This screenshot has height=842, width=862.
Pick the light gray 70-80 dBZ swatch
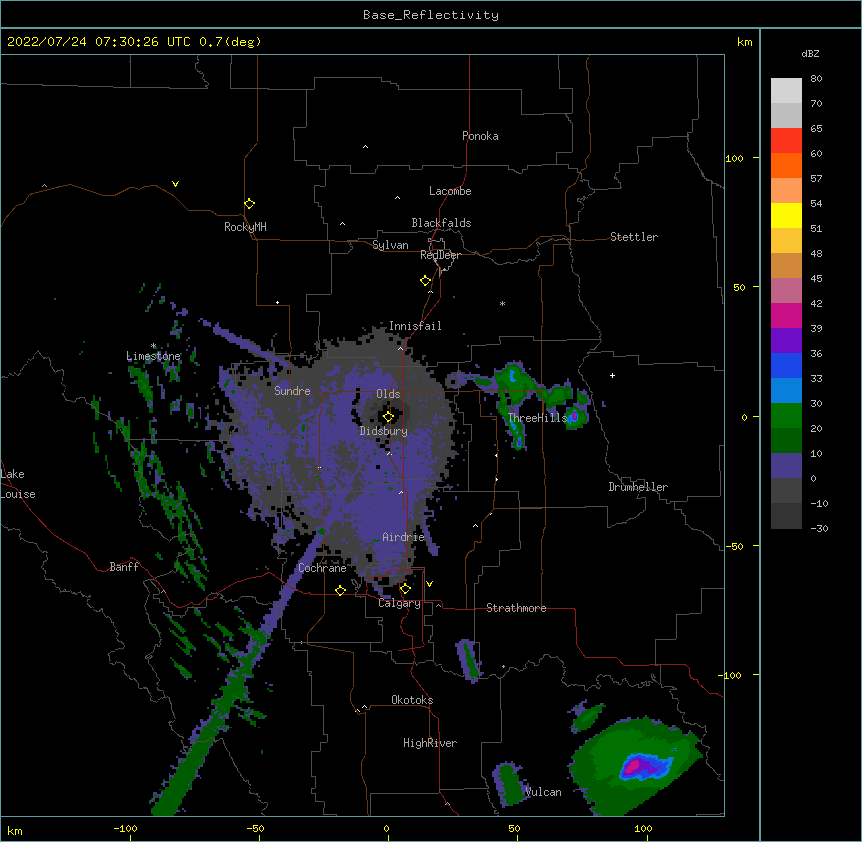(x=786, y=91)
